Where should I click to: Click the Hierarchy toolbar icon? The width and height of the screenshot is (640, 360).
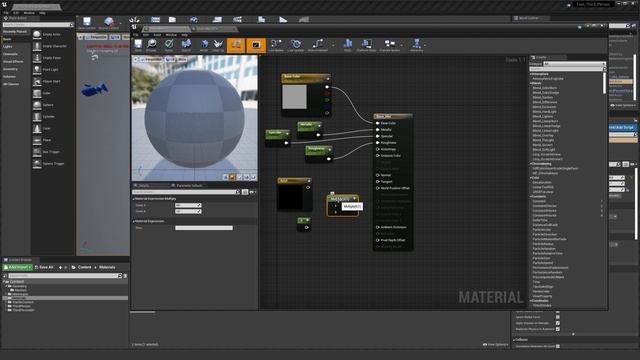[x=416, y=45]
